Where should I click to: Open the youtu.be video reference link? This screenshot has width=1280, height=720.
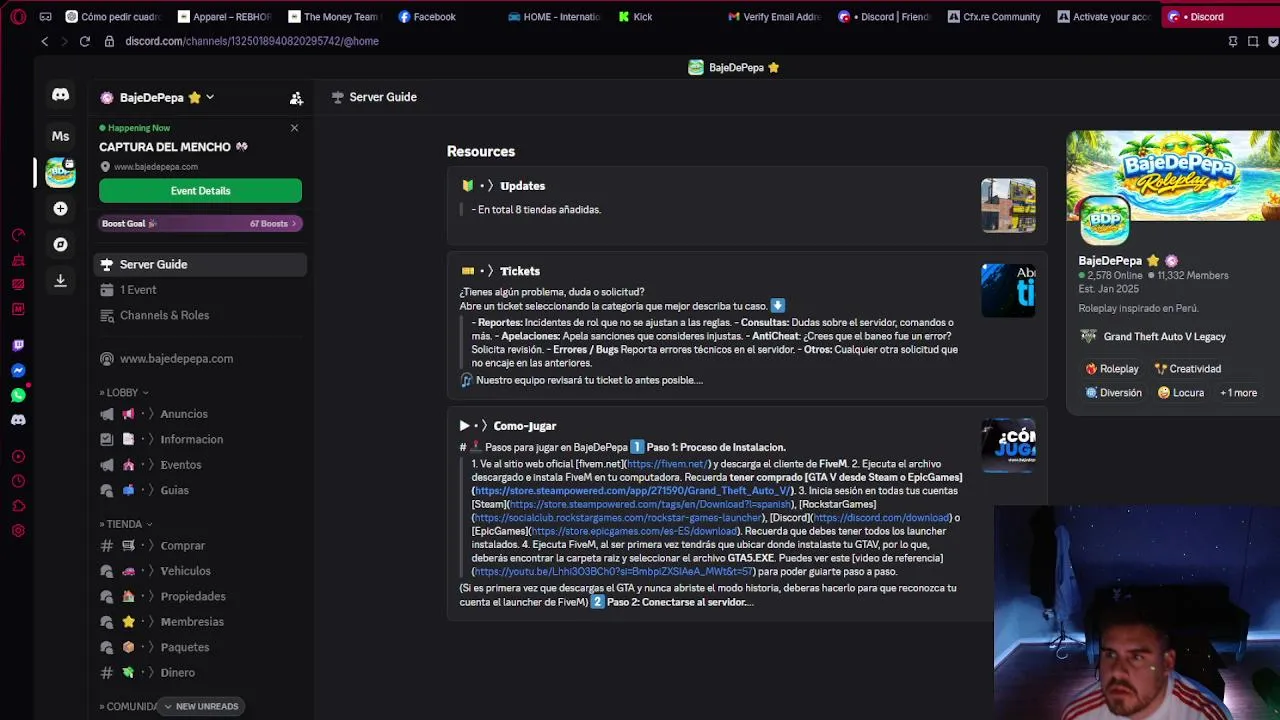613,572
